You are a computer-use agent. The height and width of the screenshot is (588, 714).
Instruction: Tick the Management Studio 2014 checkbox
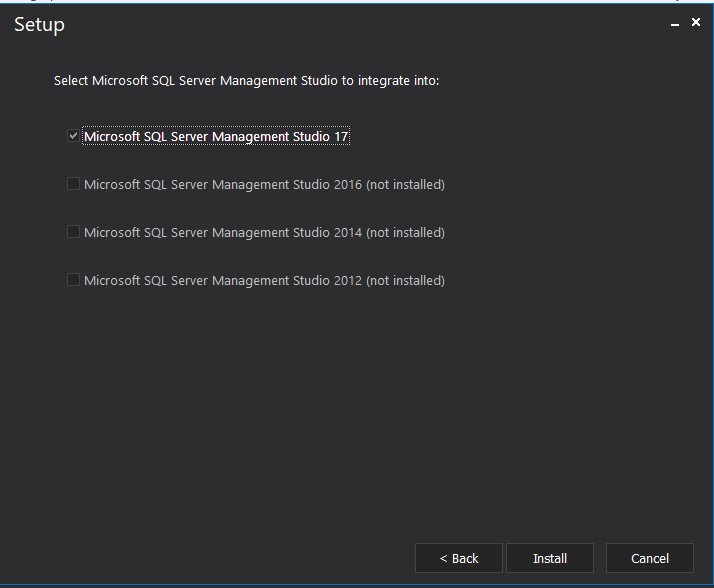pos(73,232)
